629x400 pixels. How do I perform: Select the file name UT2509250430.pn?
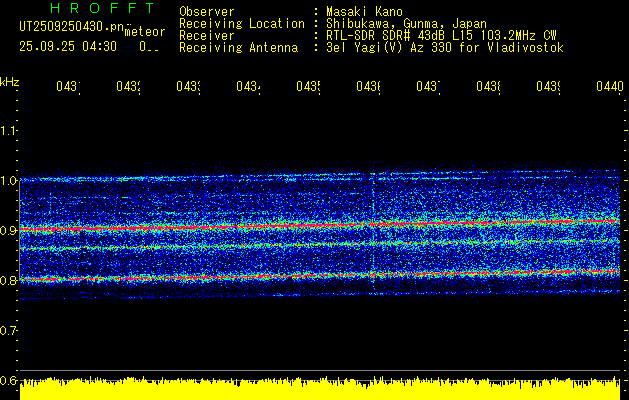point(72,26)
